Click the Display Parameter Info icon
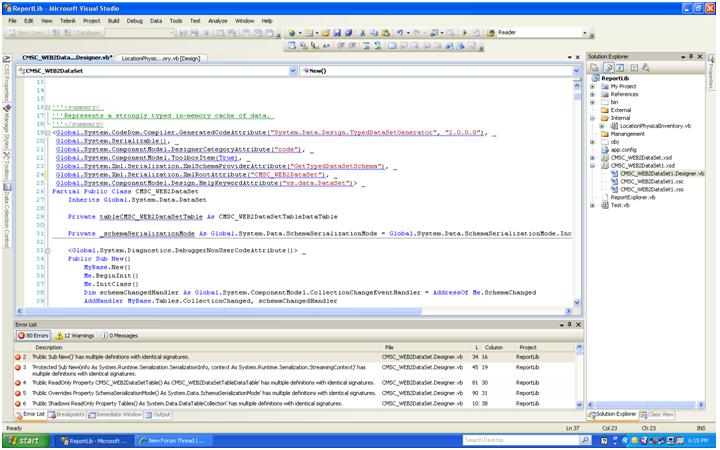The height and width of the screenshot is (450, 720). 303,45
